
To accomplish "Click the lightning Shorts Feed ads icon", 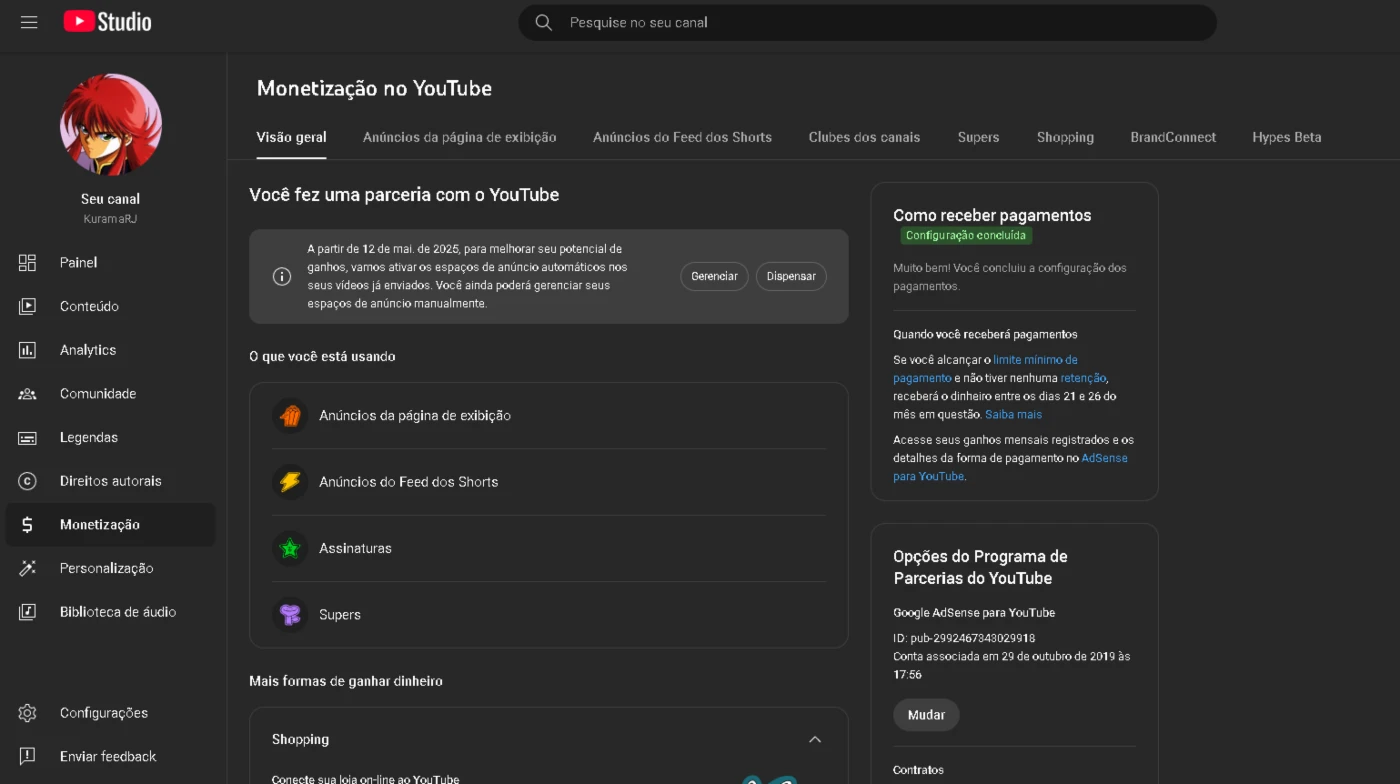I will [290, 482].
